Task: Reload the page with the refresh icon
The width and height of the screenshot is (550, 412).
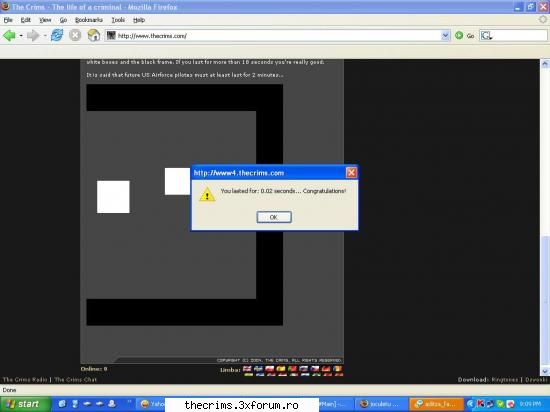Action: pyautogui.click(x=57, y=35)
